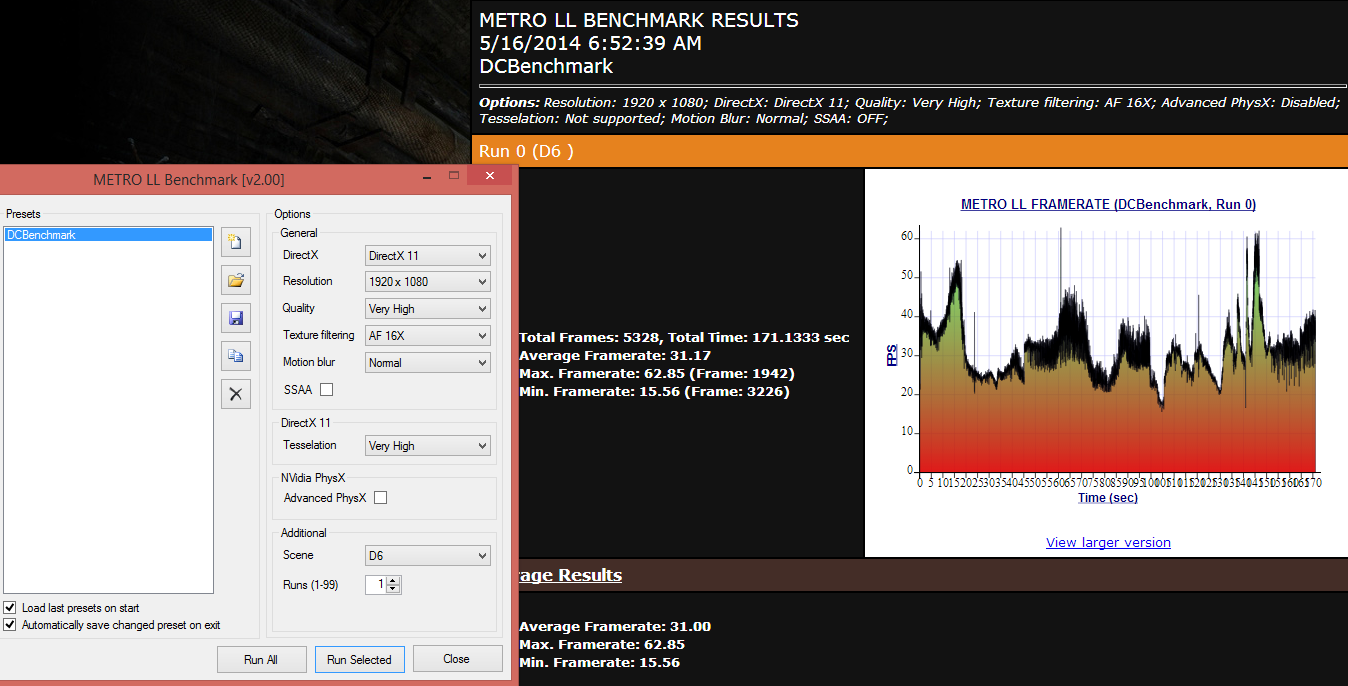Click the METRO LL BENCHMARK RESULTS title
The height and width of the screenshot is (686, 1348).
coord(639,20)
